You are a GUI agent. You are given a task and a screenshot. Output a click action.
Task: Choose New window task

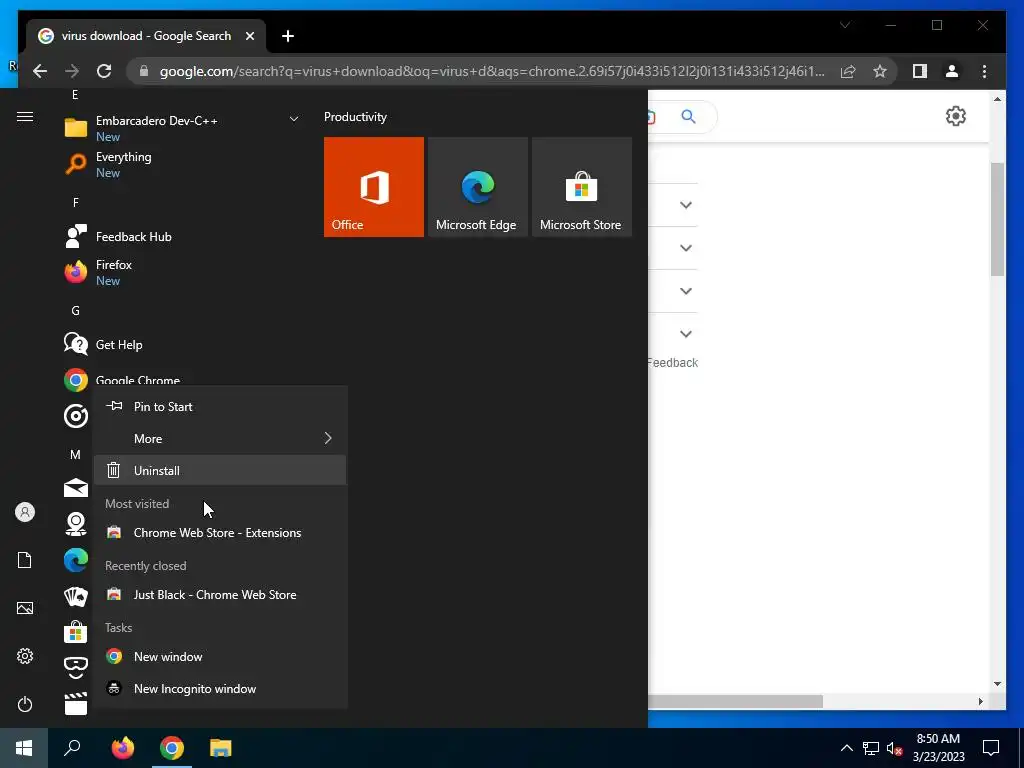(220, 656)
